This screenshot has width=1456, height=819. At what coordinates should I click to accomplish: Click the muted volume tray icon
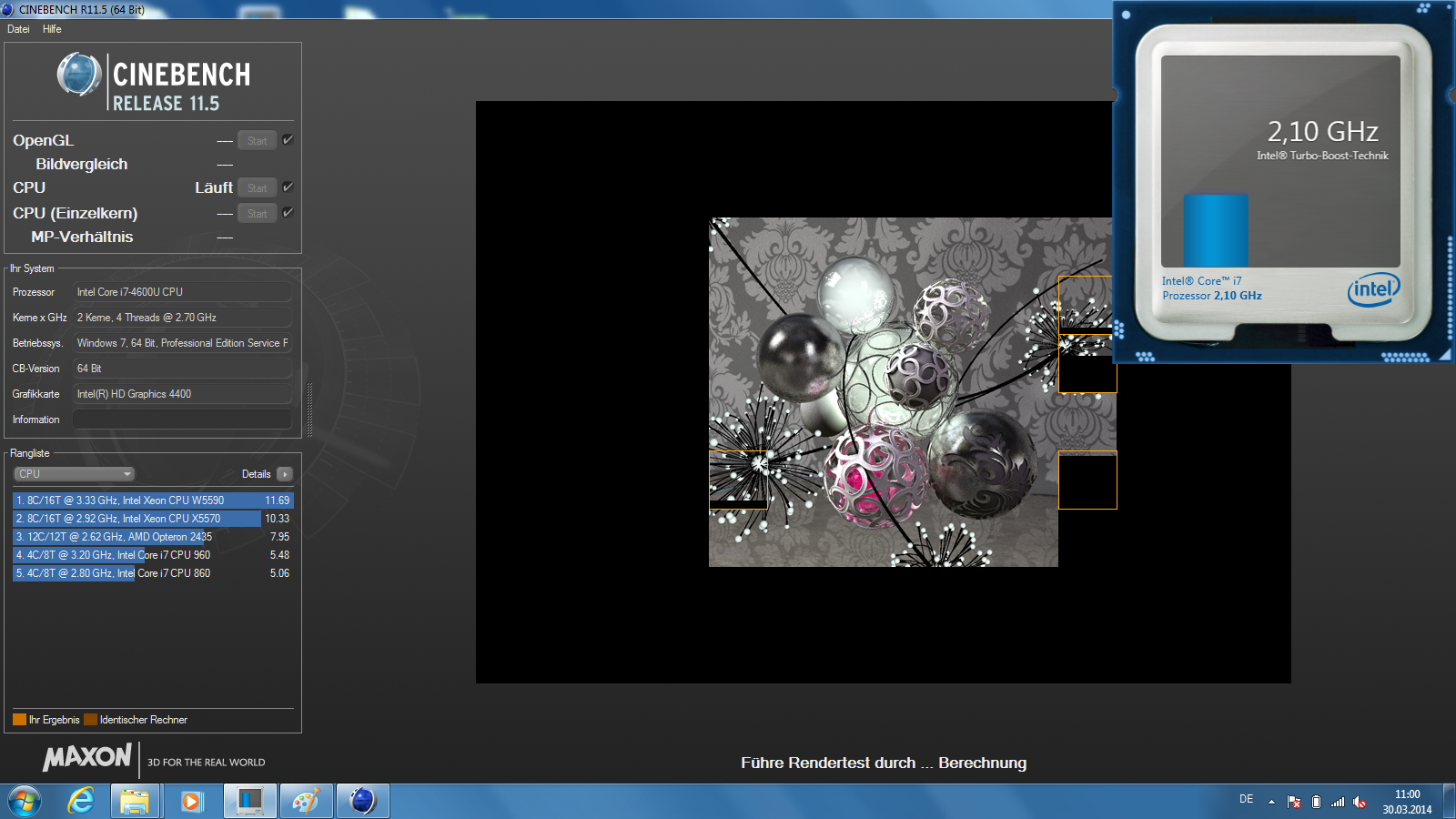coord(1360,802)
